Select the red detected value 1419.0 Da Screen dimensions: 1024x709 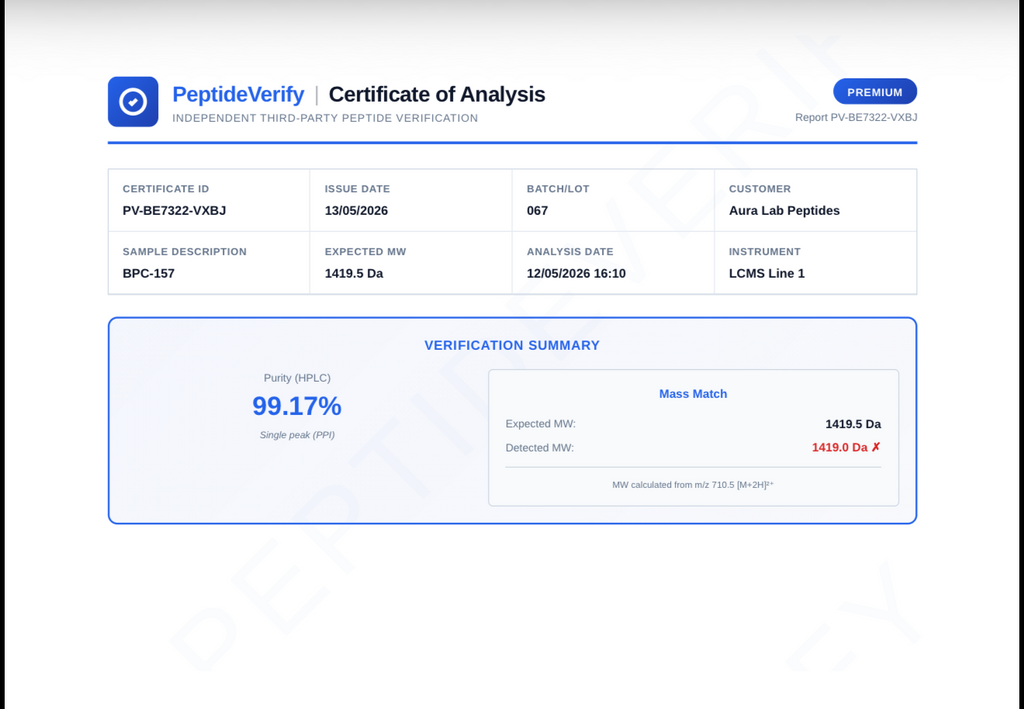point(840,447)
